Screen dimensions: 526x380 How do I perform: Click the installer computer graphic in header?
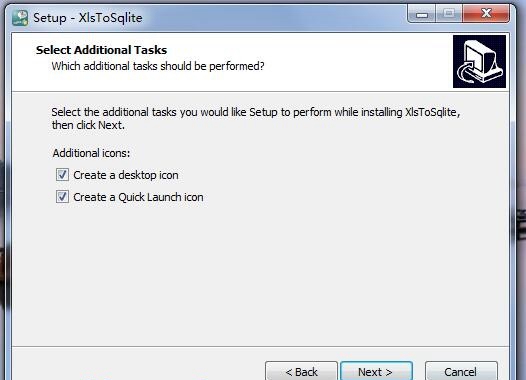coord(479,61)
